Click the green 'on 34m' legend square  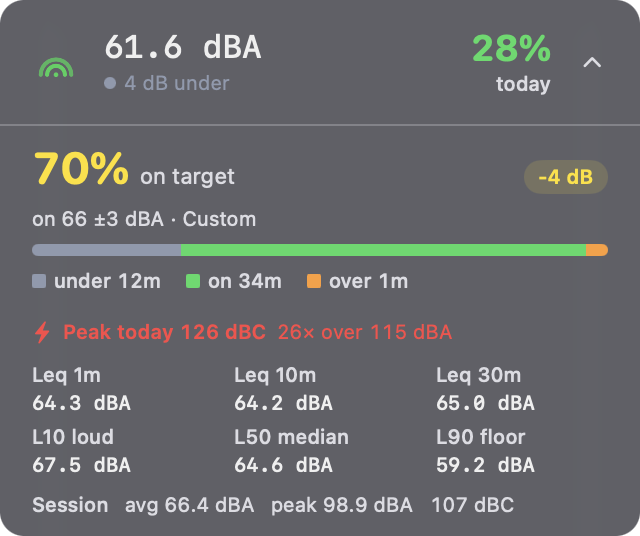click(193, 281)
